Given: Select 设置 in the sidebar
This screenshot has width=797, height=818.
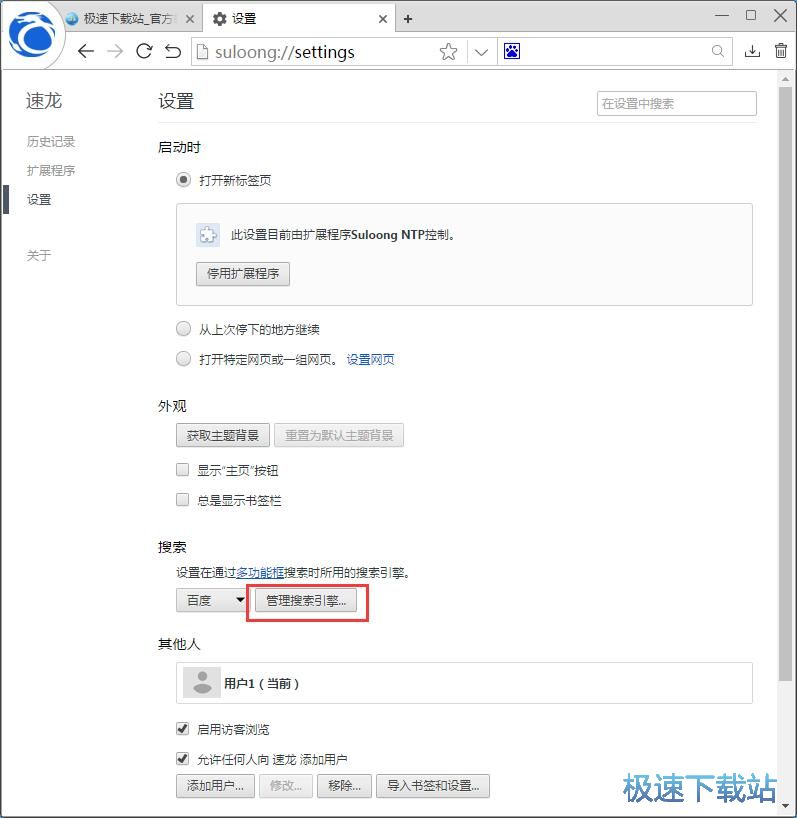Looking at the screenshot, I should (x=39, y=199).
